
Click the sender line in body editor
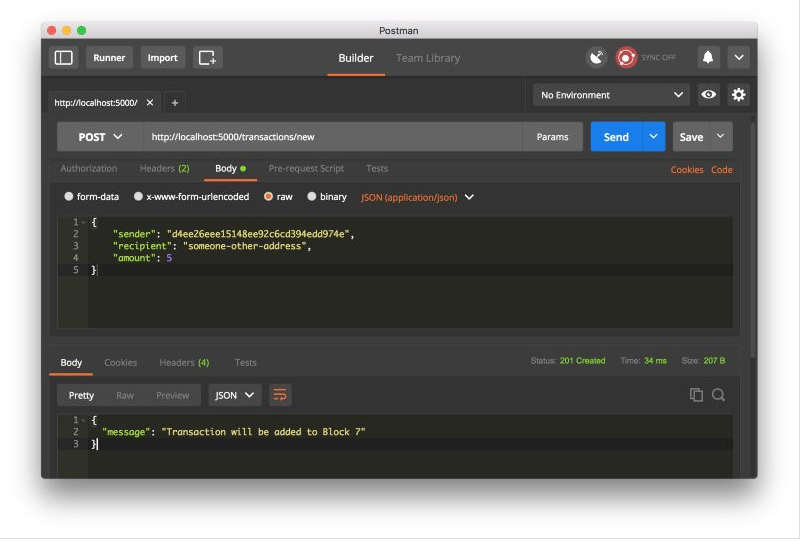234,234
